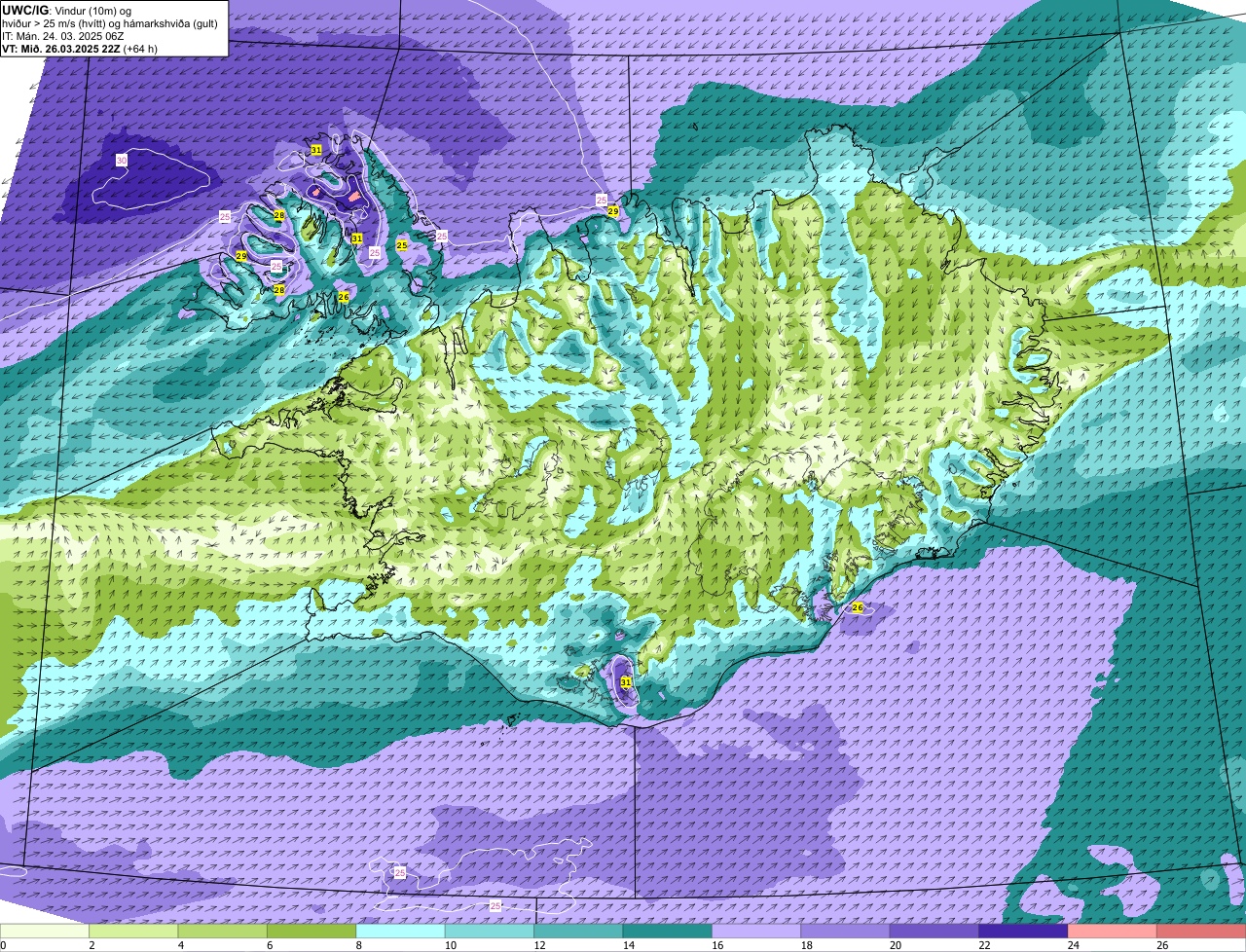Image resolution: width=1246 pixels, height=952 pixels.
Task: Click the 24–26 pink legend swatch
Action: 1113,932
